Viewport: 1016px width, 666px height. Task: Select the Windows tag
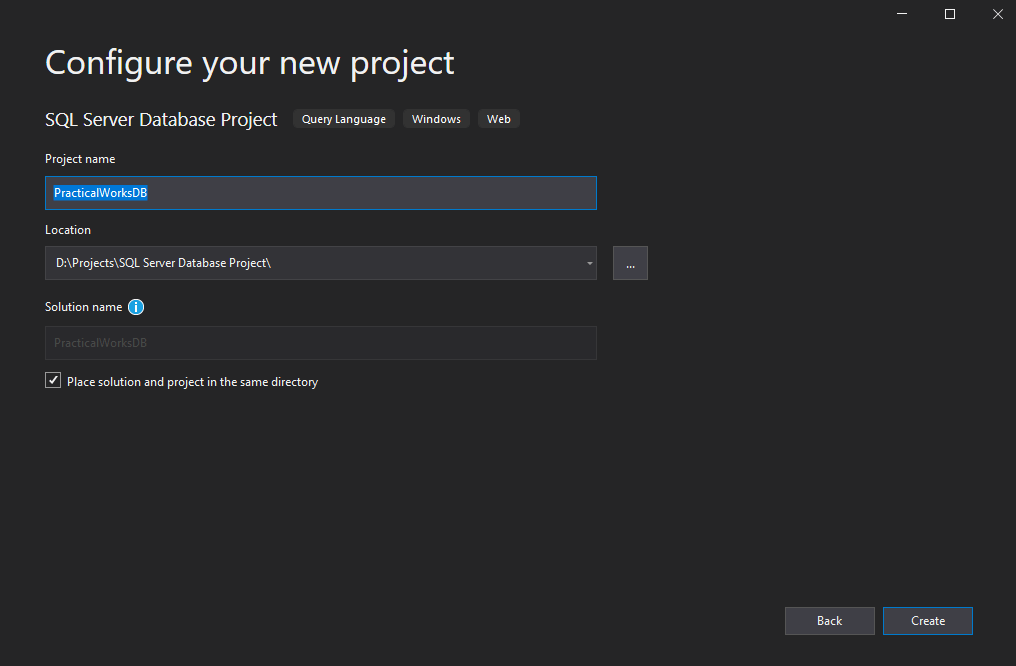point(436,119)
